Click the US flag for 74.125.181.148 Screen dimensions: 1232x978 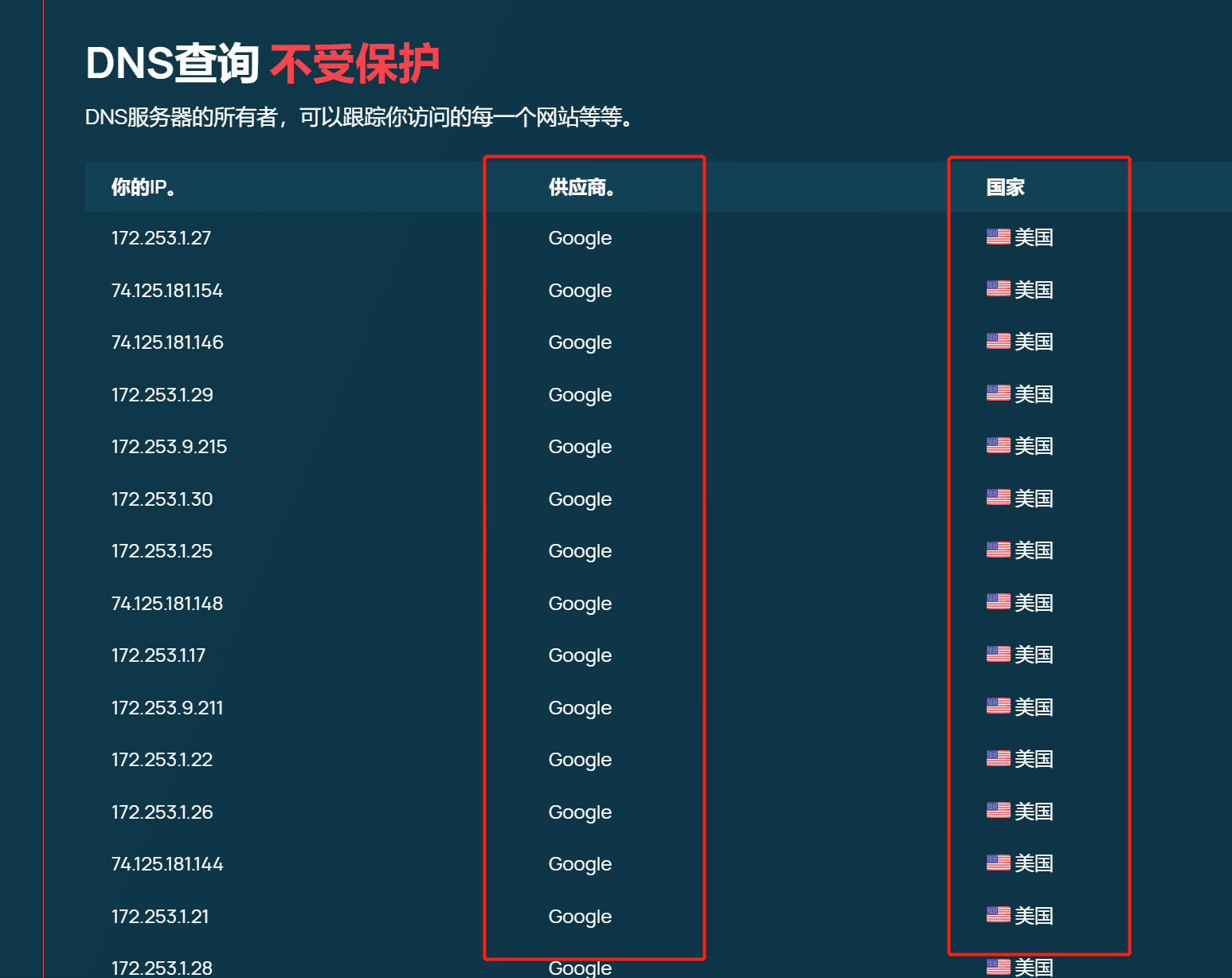pyautogui.click(x=998, y=601)
